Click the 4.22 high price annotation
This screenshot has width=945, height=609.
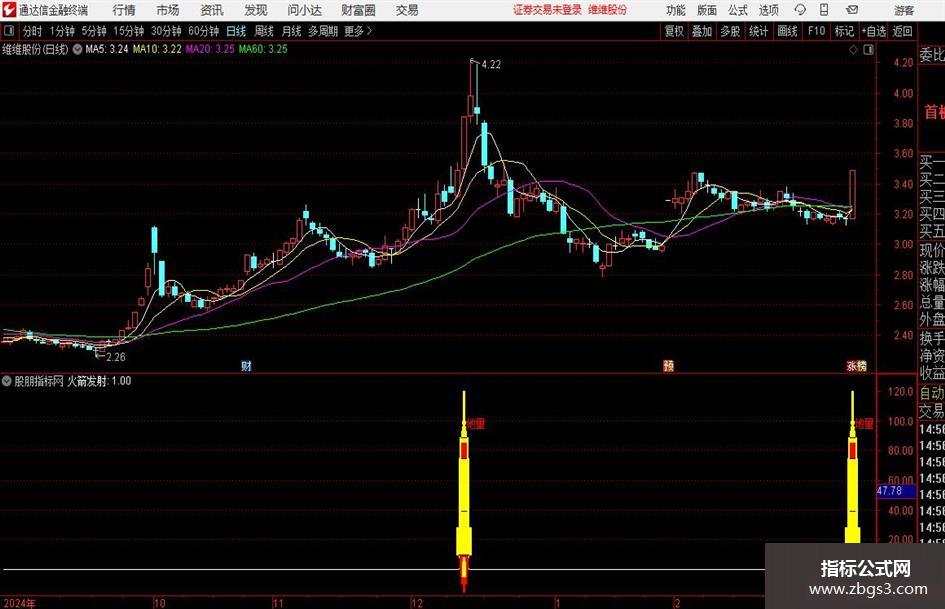tap(491, 64)
